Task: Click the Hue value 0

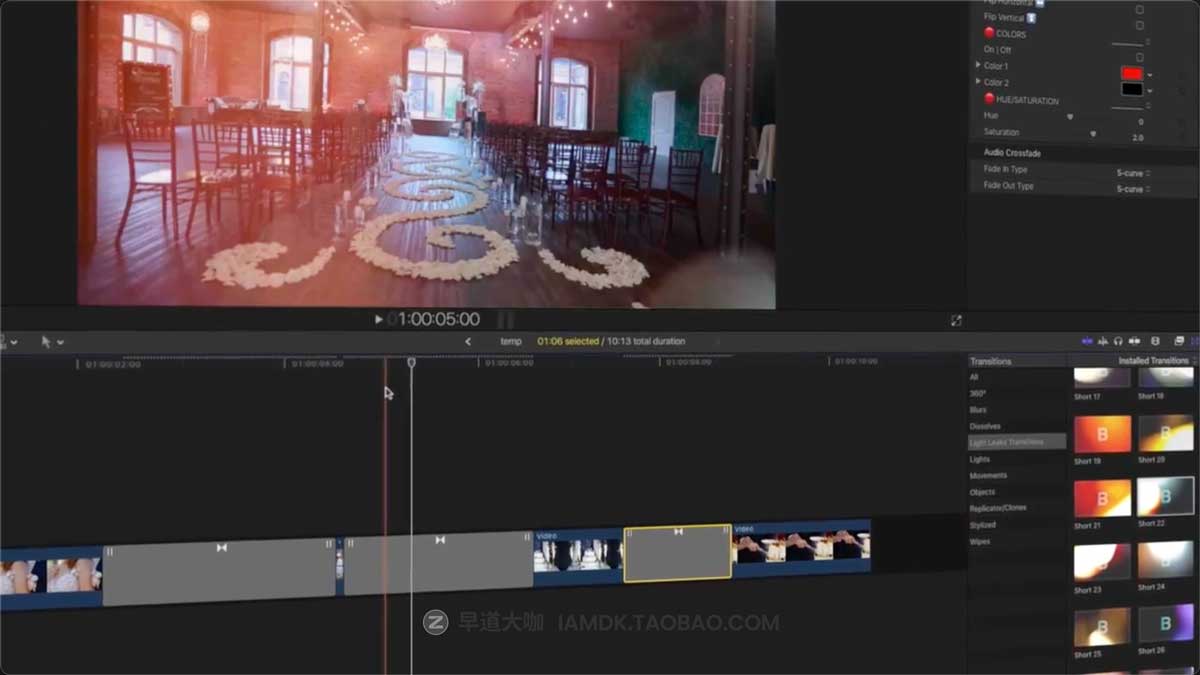Action: pyautogui.click(x=1140, y=121)
